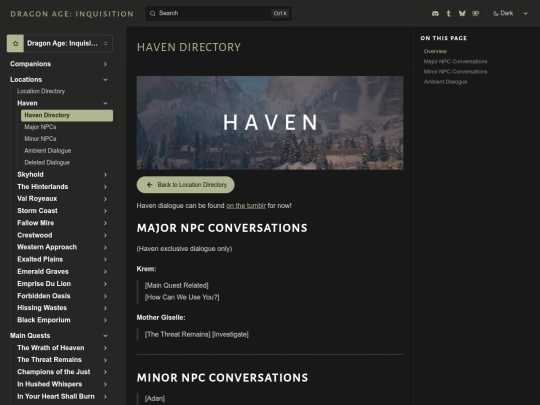540x405 pixels.
Task: Jump to Ambient Dialogue in page contents
Action: click(x=445, y=82)
